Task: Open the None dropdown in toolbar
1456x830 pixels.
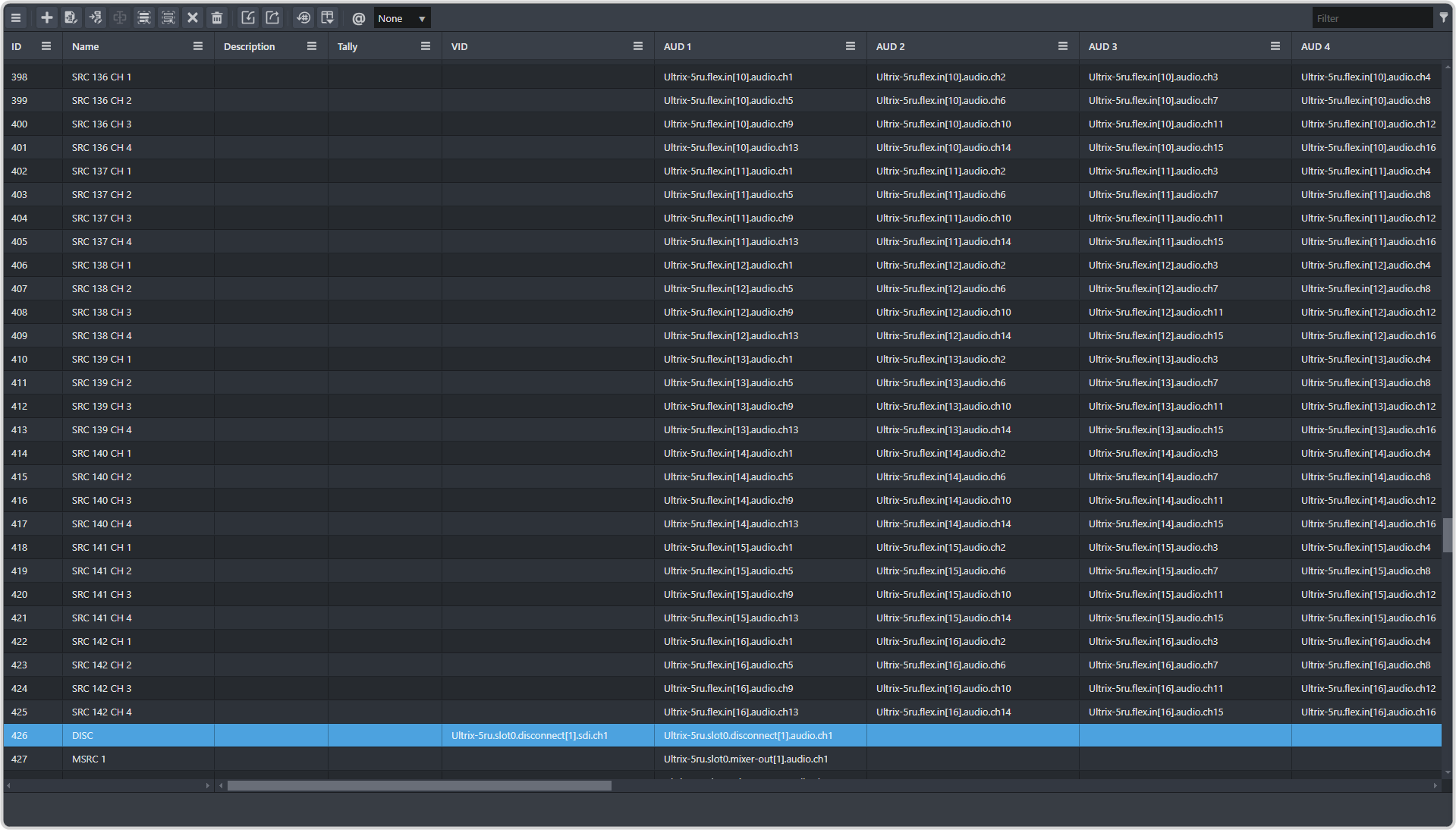Action: pos(402,18)
